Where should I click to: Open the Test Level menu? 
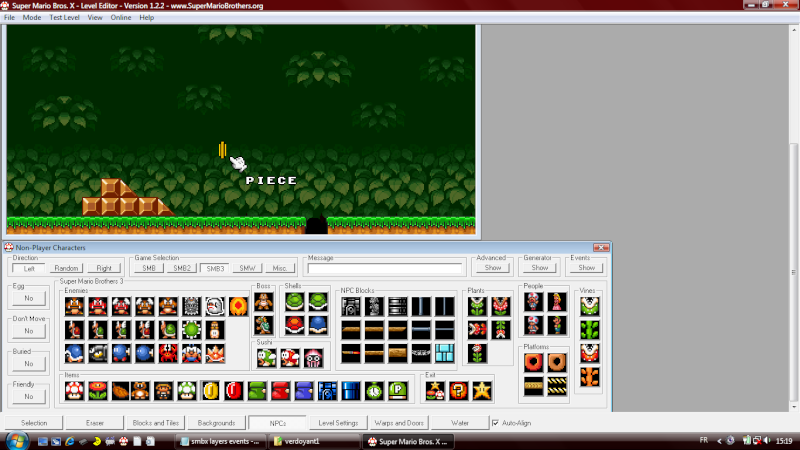pos(64,17)
